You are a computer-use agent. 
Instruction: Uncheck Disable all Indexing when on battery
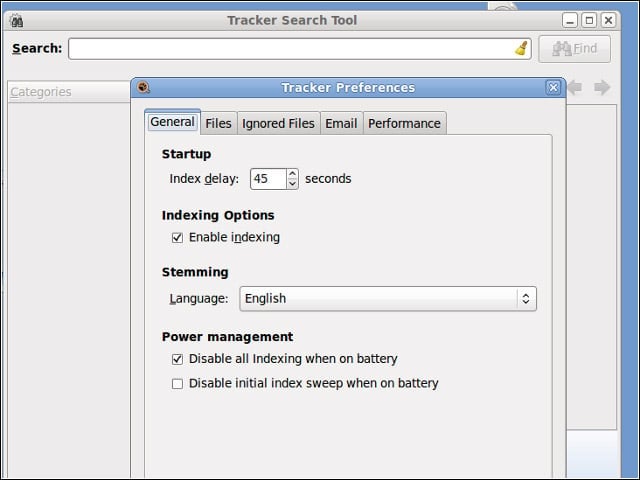[x=177, y=359]
